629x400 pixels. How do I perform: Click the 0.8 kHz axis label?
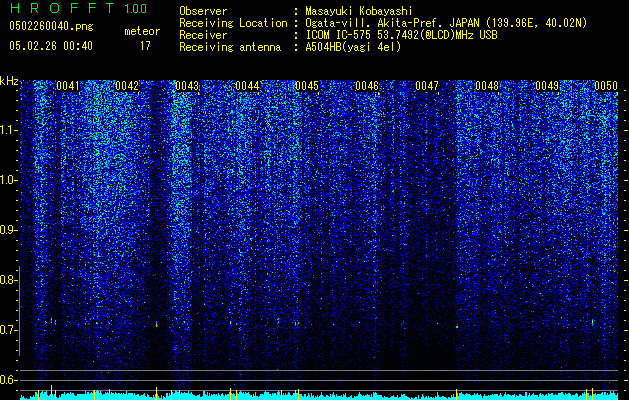8,280
